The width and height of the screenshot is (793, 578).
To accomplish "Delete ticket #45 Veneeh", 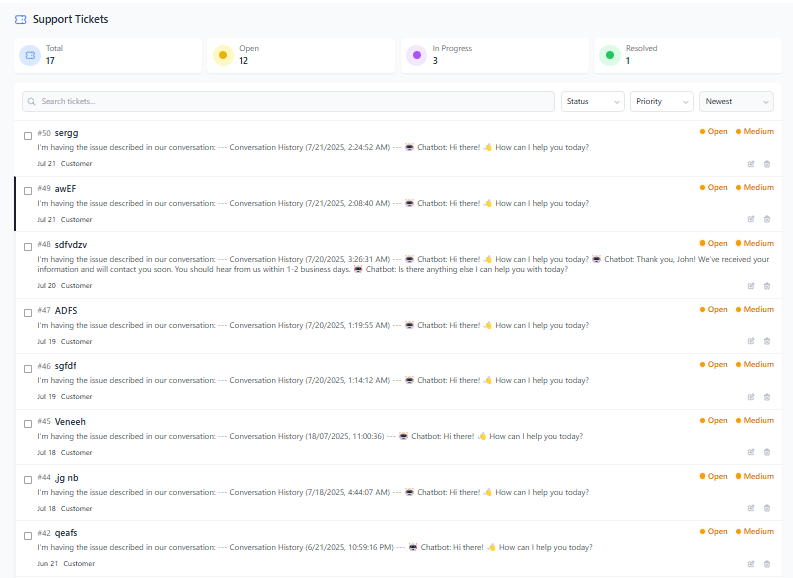I will click(767, 452).
